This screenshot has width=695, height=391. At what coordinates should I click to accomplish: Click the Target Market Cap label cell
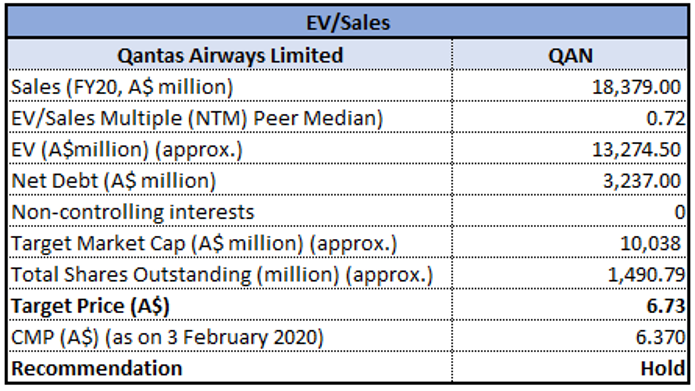(x=230, y=243)
